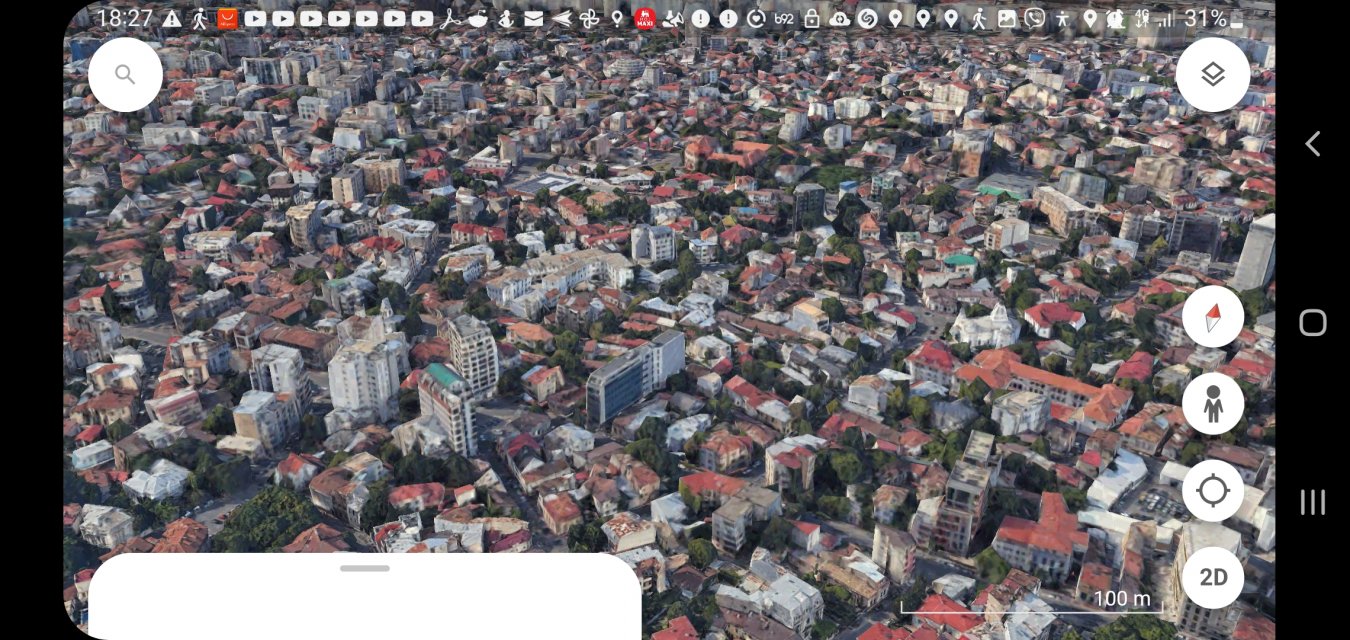Open the map layers menu
This screenshot has width=1350, height=640.
point(1212,75)
